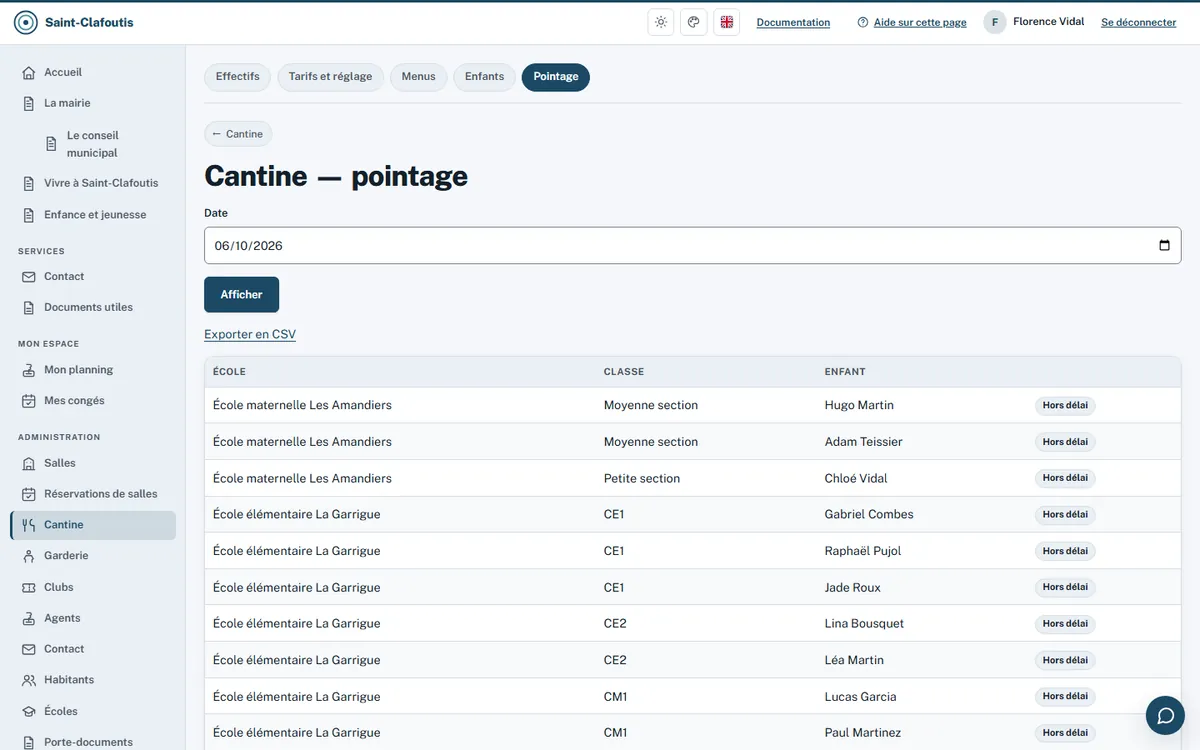
Task: Open the Documentation link
Action: click(x=793, y=22)
